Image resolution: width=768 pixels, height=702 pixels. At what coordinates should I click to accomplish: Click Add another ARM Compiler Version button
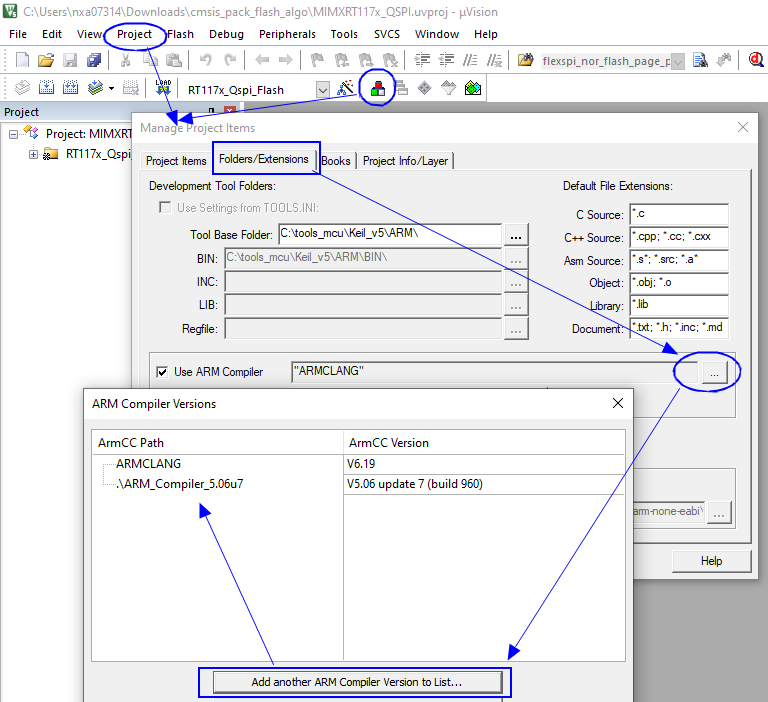(x=355, y=682)
